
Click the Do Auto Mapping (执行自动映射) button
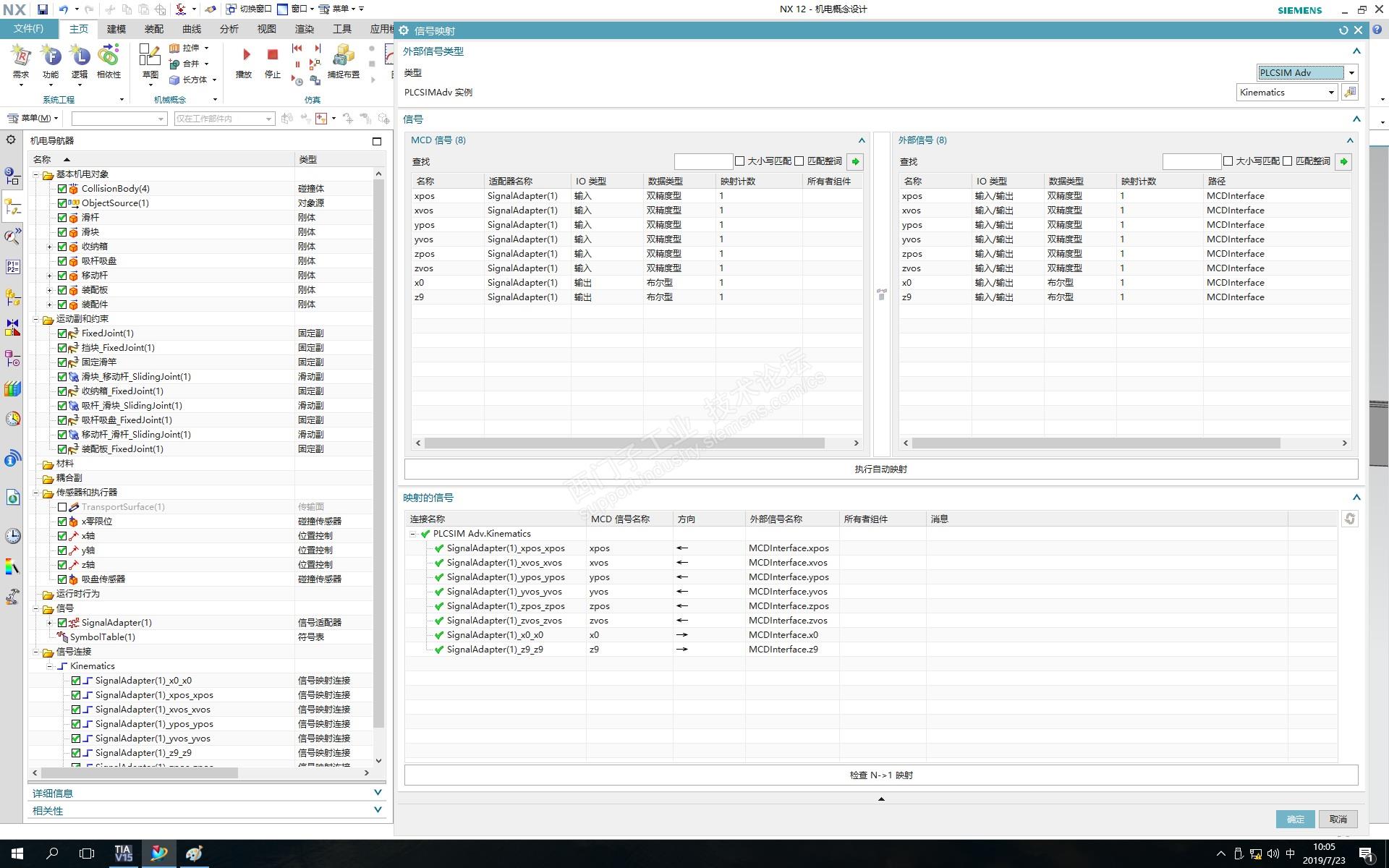[880, 469]
